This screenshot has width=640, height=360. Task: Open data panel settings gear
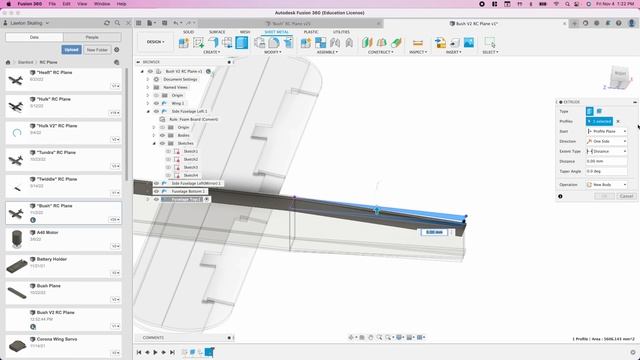point(117,50)
